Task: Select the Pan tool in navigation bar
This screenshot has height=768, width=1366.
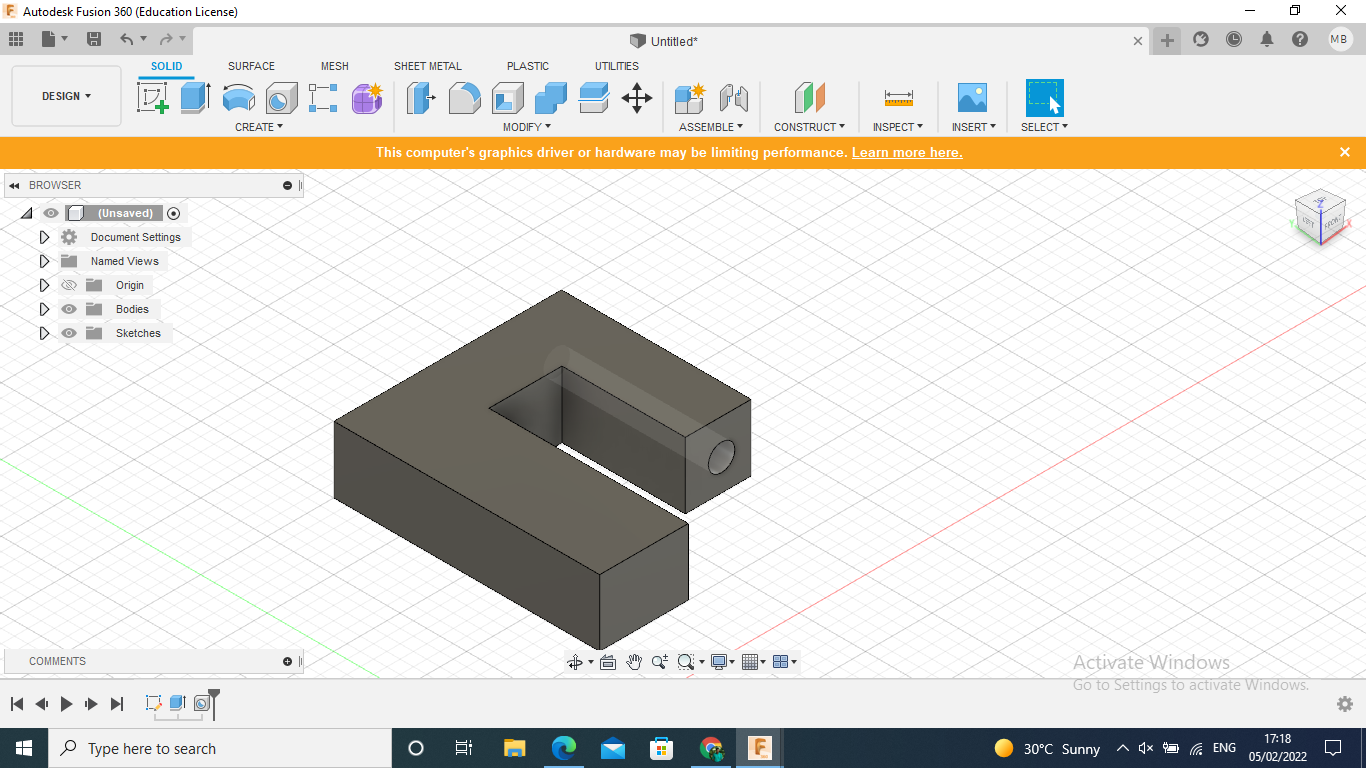Action: [x=634, y=661]
